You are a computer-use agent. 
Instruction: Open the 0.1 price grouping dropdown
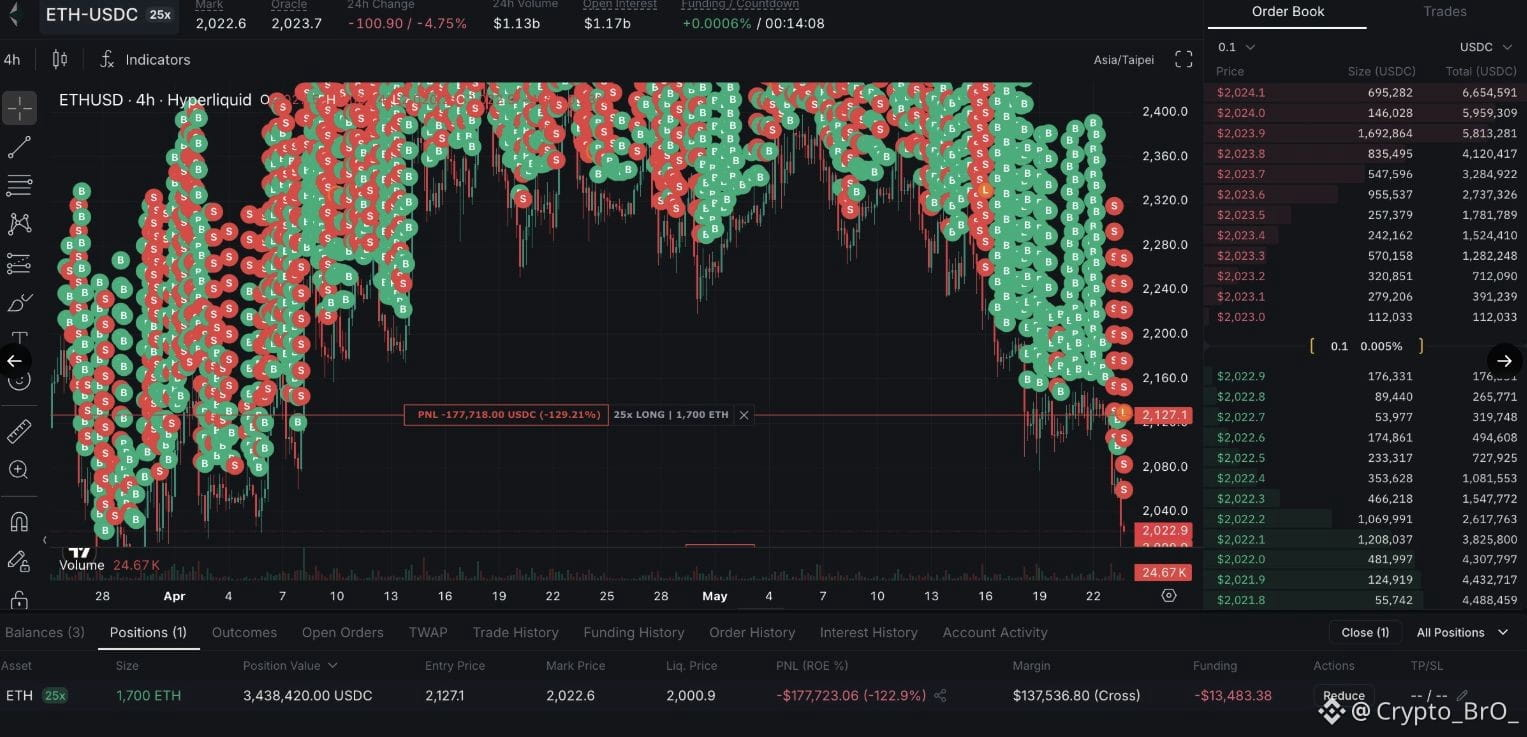tap(1236, 47)
